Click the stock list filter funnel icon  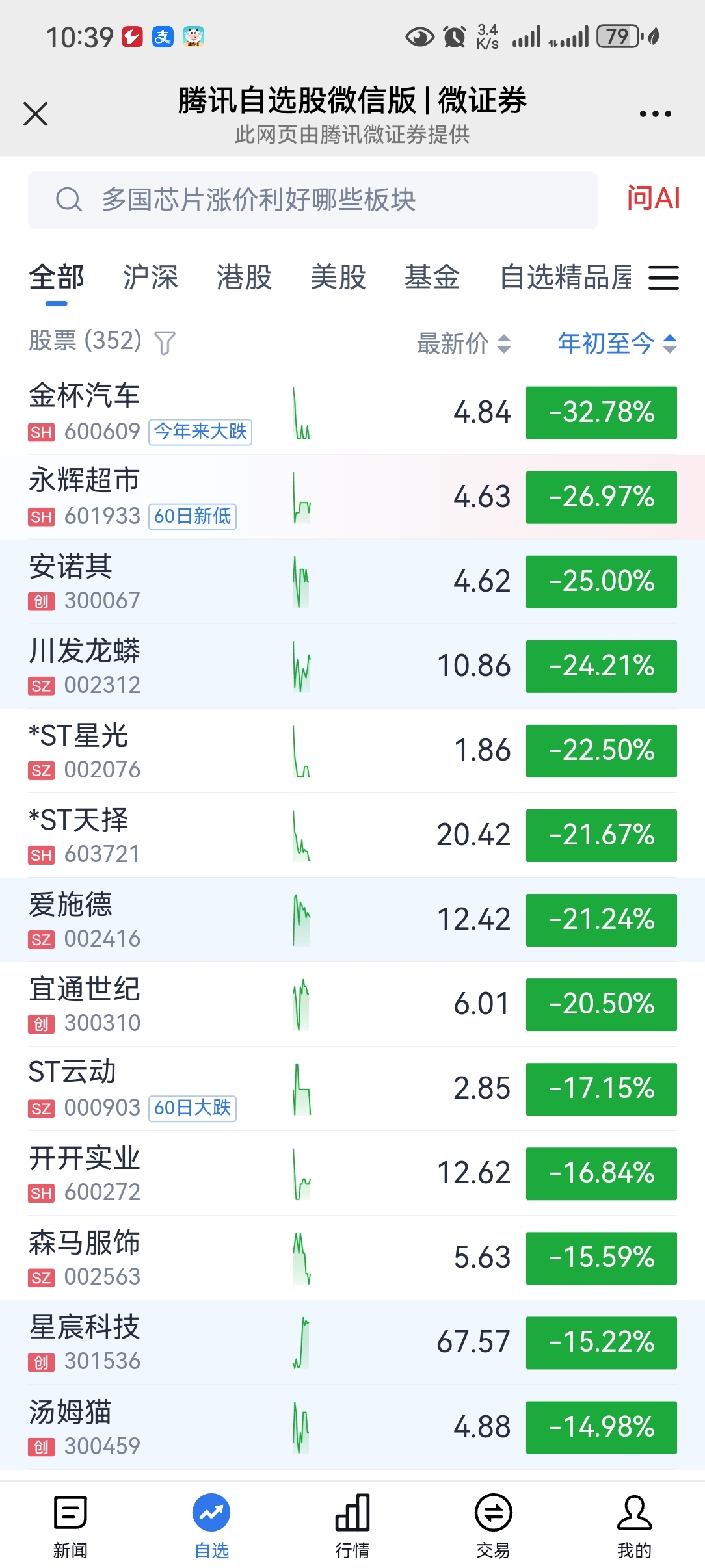point(165,343)
